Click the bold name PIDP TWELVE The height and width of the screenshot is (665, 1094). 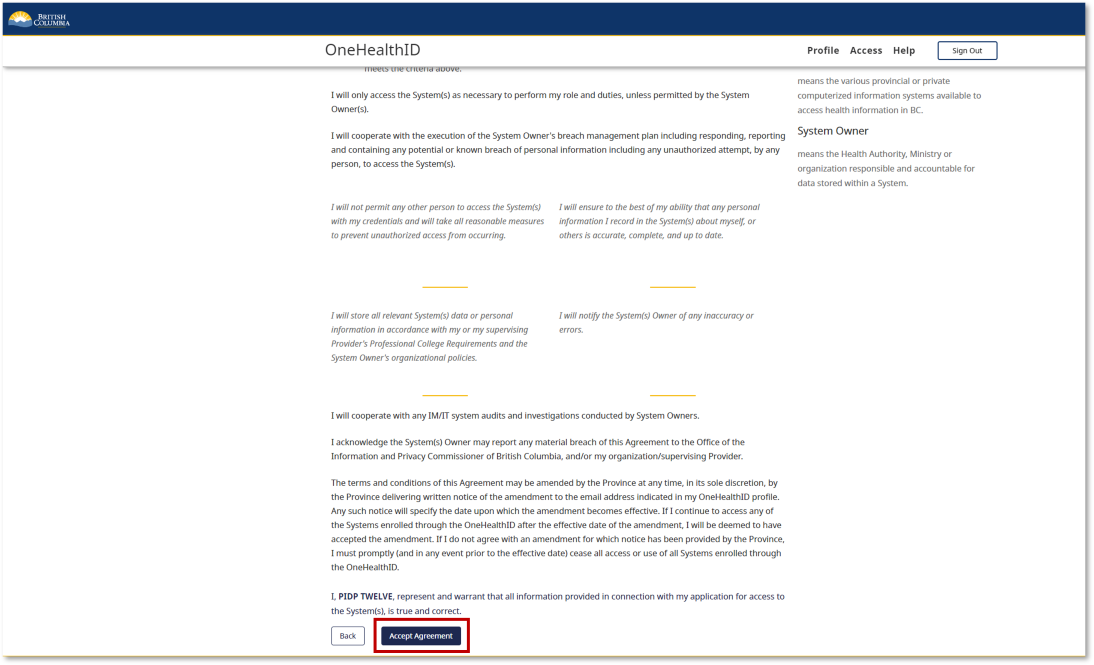coord(366,597)
